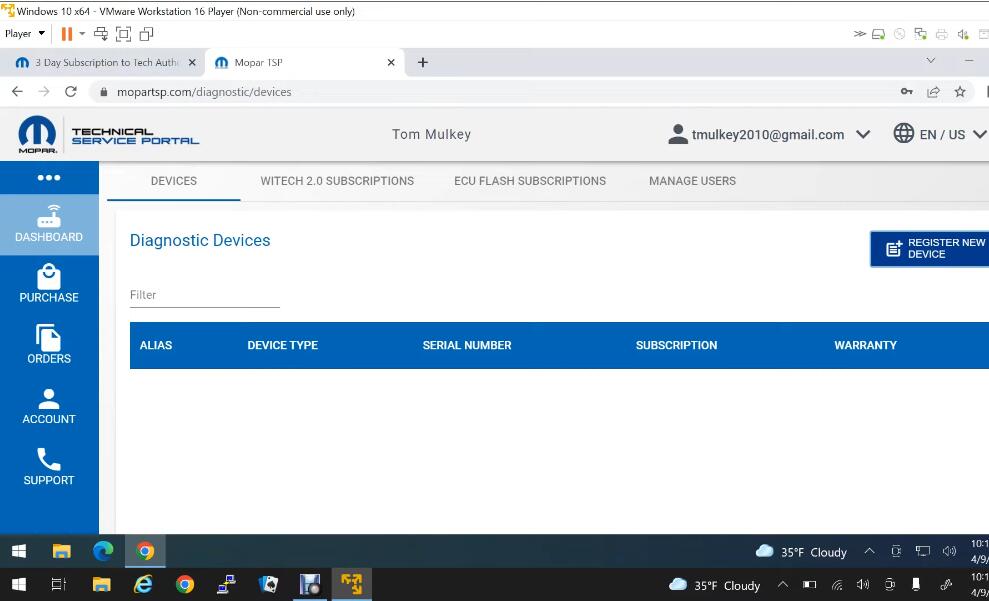Screen dimensions: 989x601
Task: Open File Explorer on the VM guest taskbar
Action: coord(61,551)
